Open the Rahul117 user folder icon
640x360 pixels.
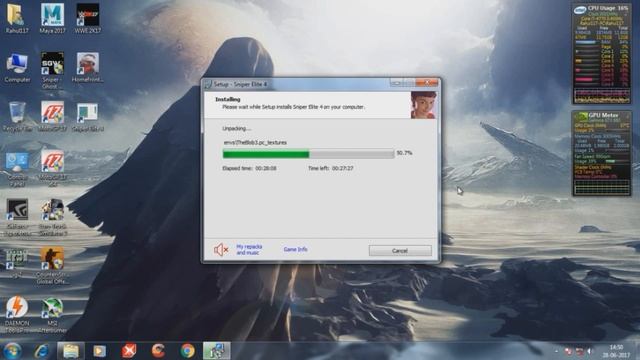pyautogui.click(x=17, y=18)
